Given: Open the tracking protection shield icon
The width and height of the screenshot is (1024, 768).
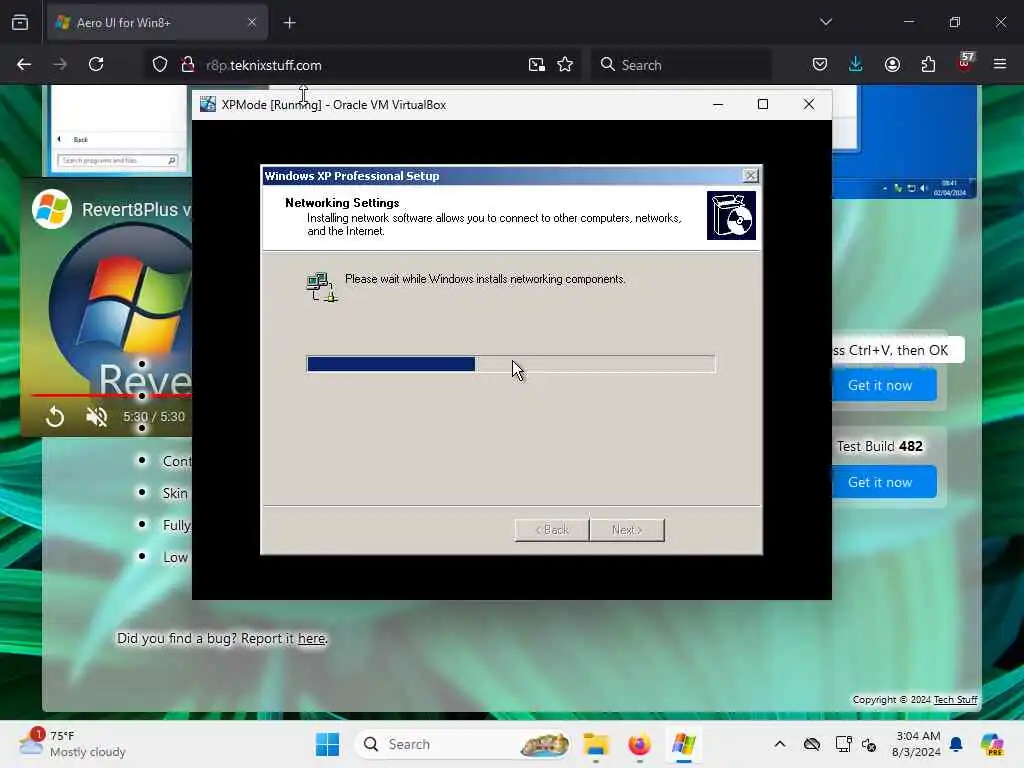Looking at the screenshot, I should [160, 65].
